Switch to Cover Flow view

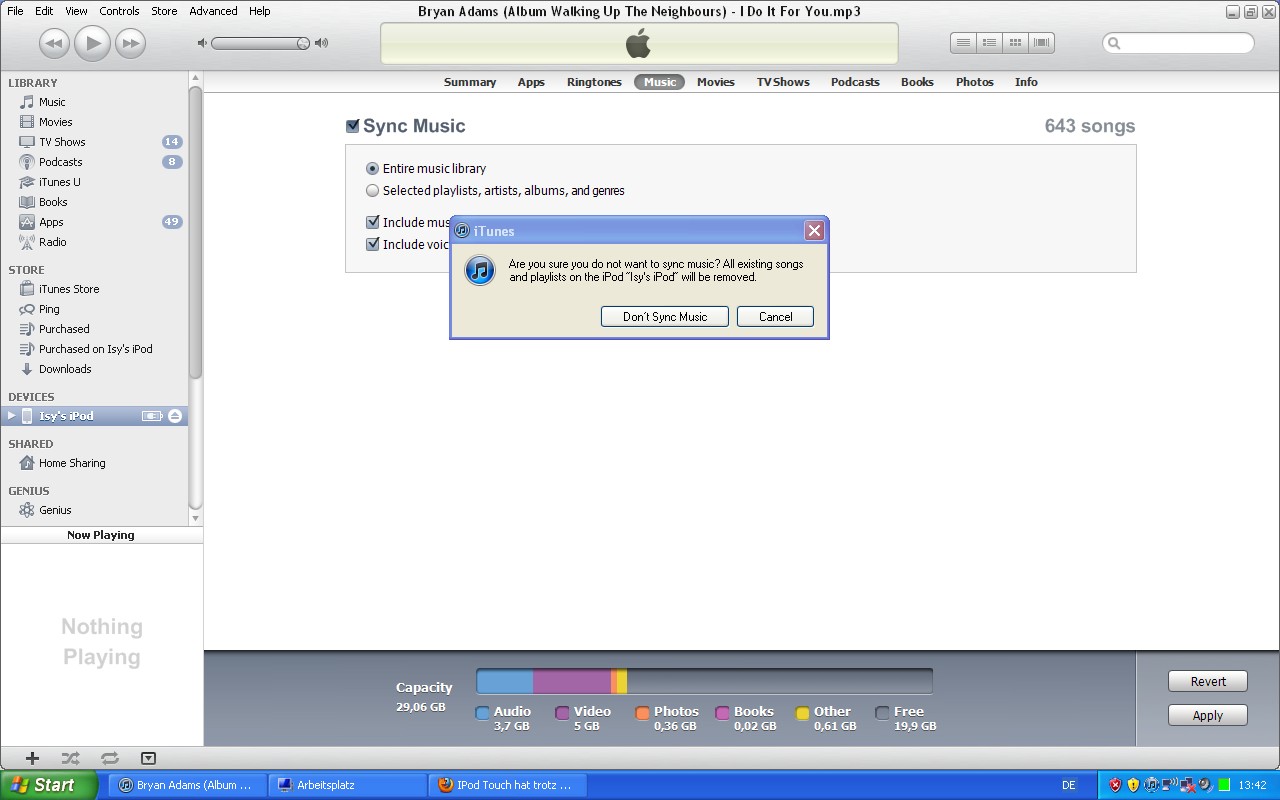[x=1041, y=43]
